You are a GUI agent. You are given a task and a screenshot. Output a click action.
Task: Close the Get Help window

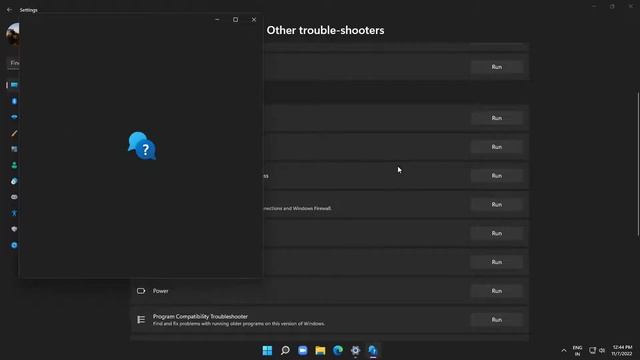click(x=254, y=20)
